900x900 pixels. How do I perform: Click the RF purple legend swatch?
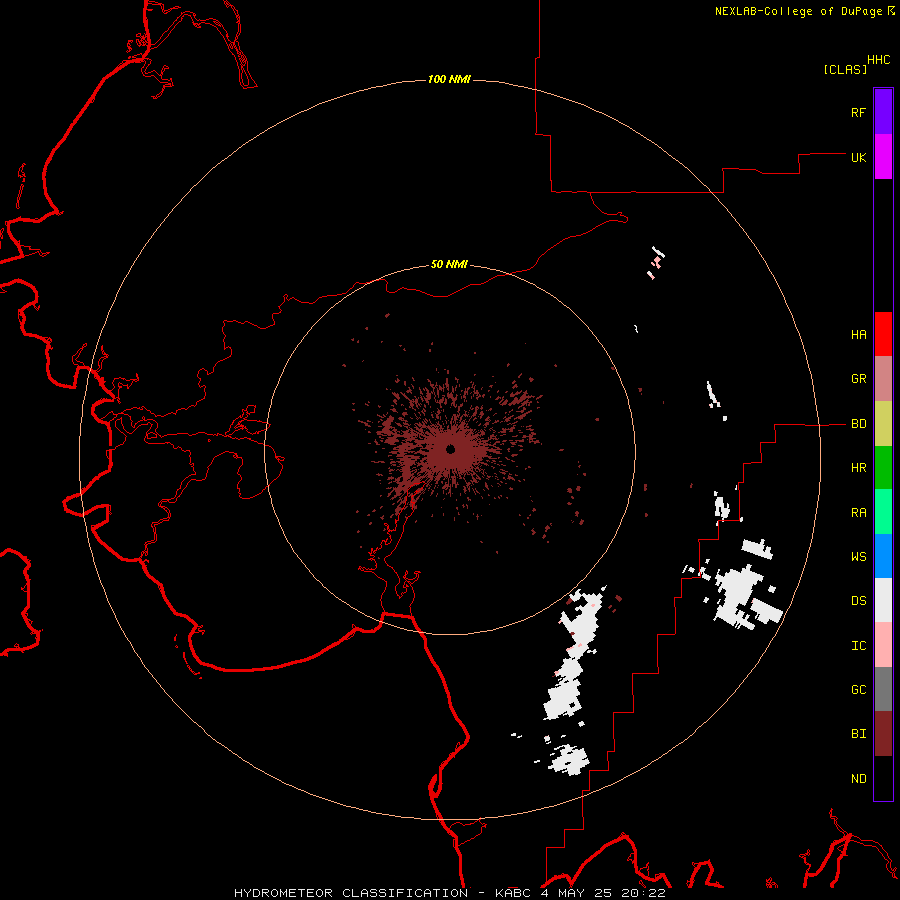click(x=883, y=112)
